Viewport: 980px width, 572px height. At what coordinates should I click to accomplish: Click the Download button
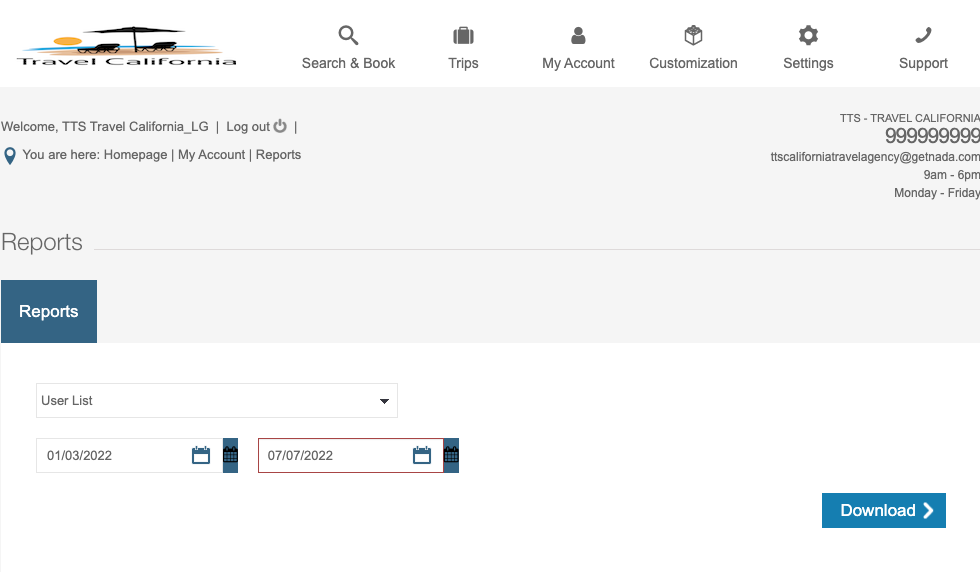point(883,510)
